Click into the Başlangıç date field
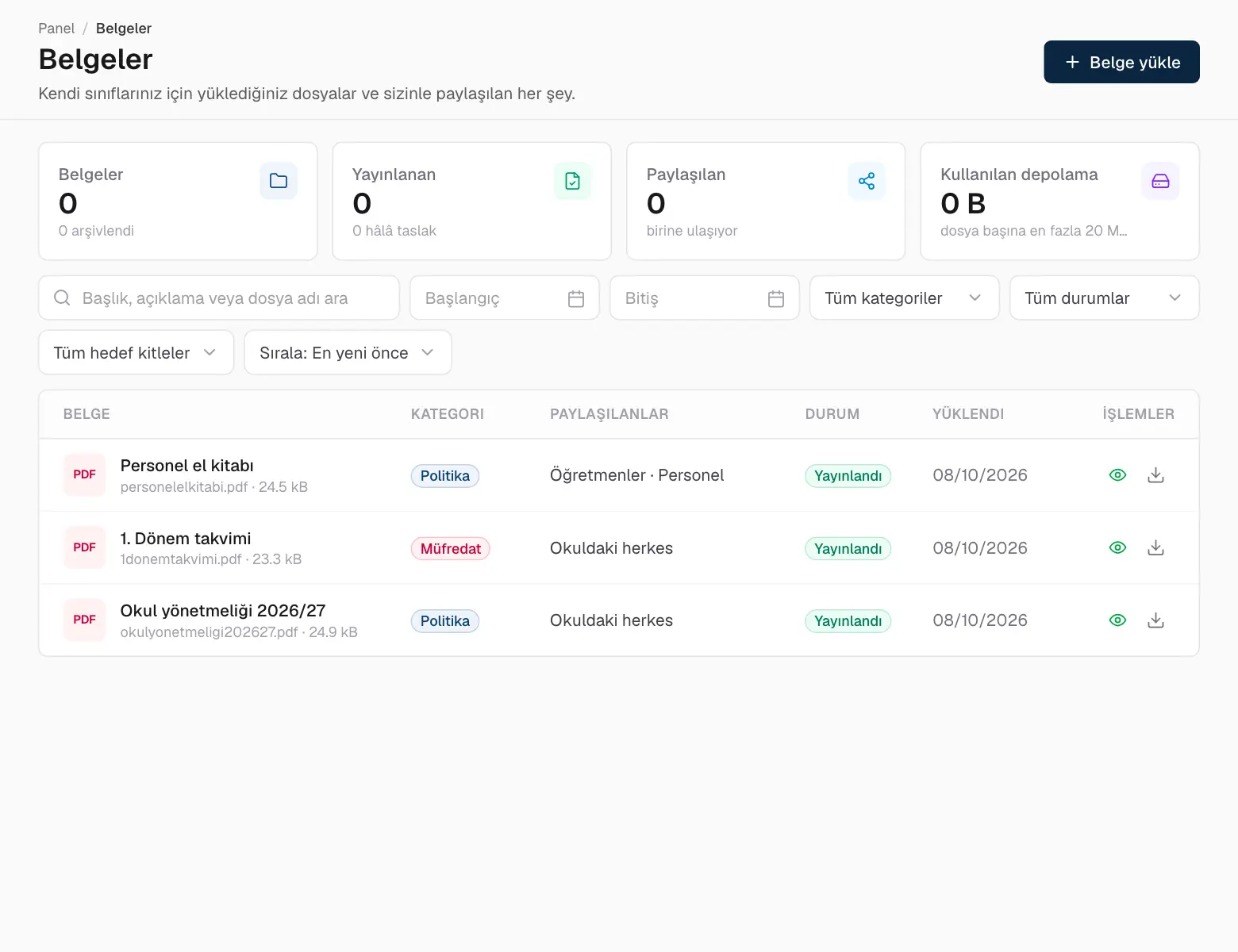1238x952 pixels. [505, 297]
